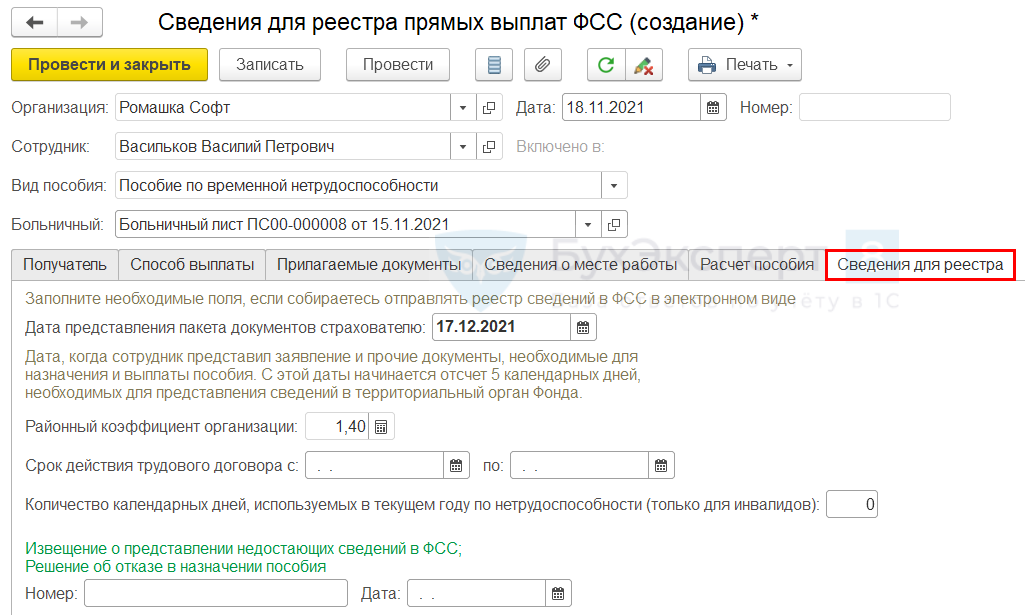Open calculator for Районный коэффициент field
The image size is (1025, 615).
381,427
